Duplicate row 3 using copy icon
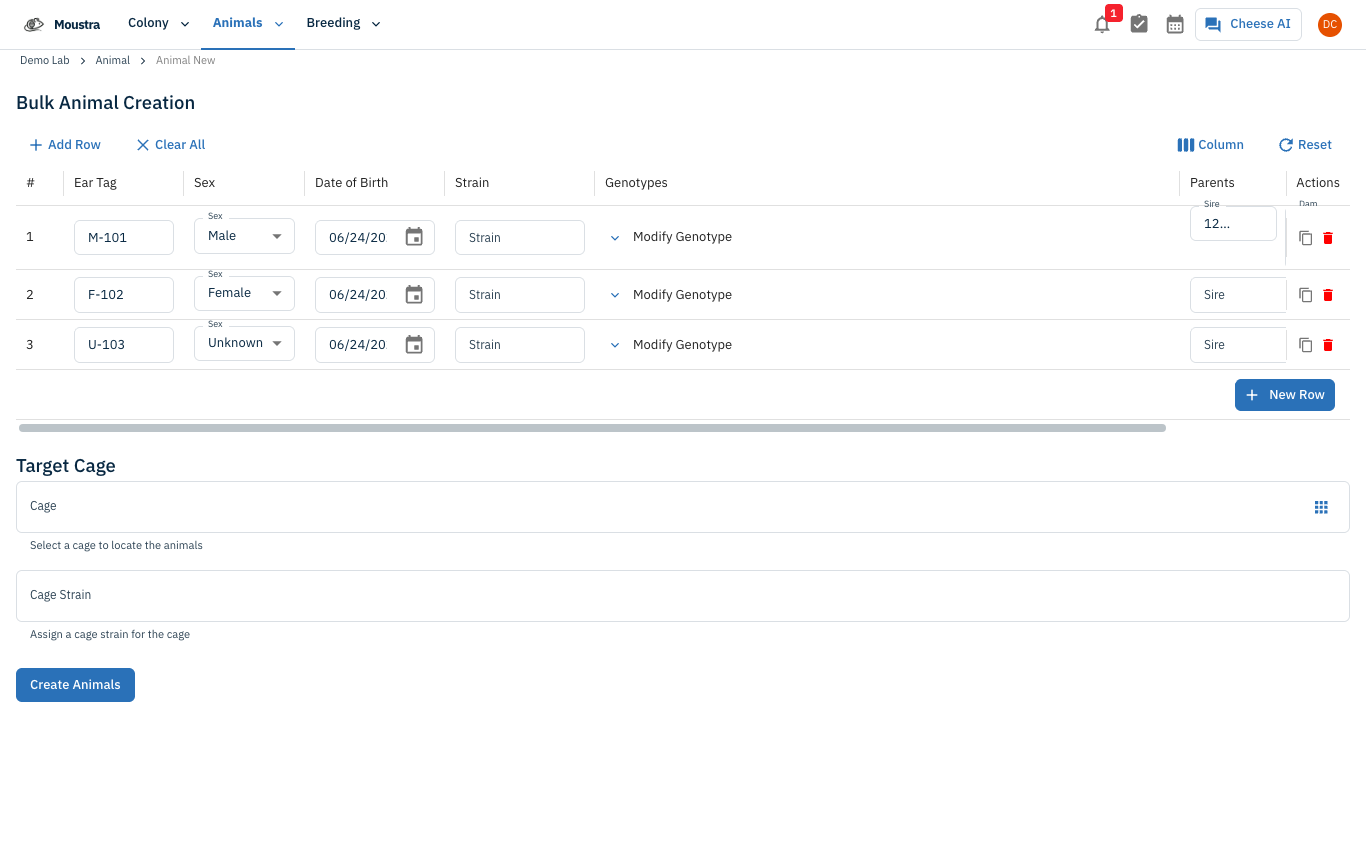Viewport: 1366px width, 854px height. pyautogui.click(x=1305, y=345)
